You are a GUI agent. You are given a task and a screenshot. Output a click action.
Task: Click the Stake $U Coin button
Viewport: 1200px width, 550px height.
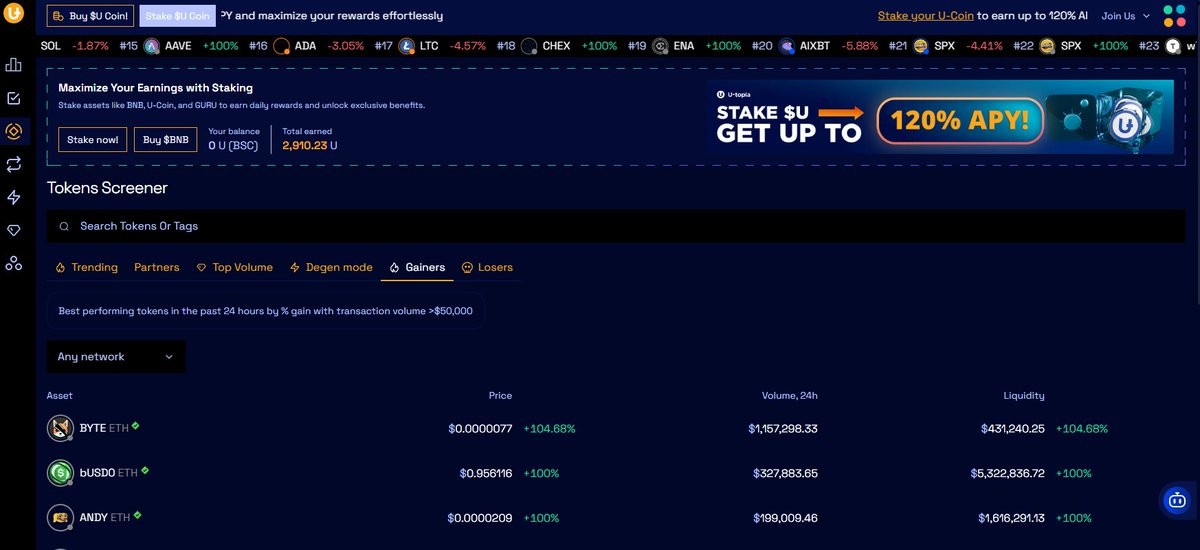[x=177, y=16]
